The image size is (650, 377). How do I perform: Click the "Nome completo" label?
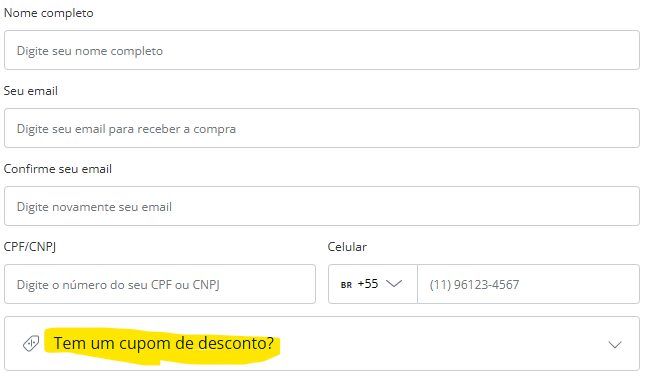49,13
